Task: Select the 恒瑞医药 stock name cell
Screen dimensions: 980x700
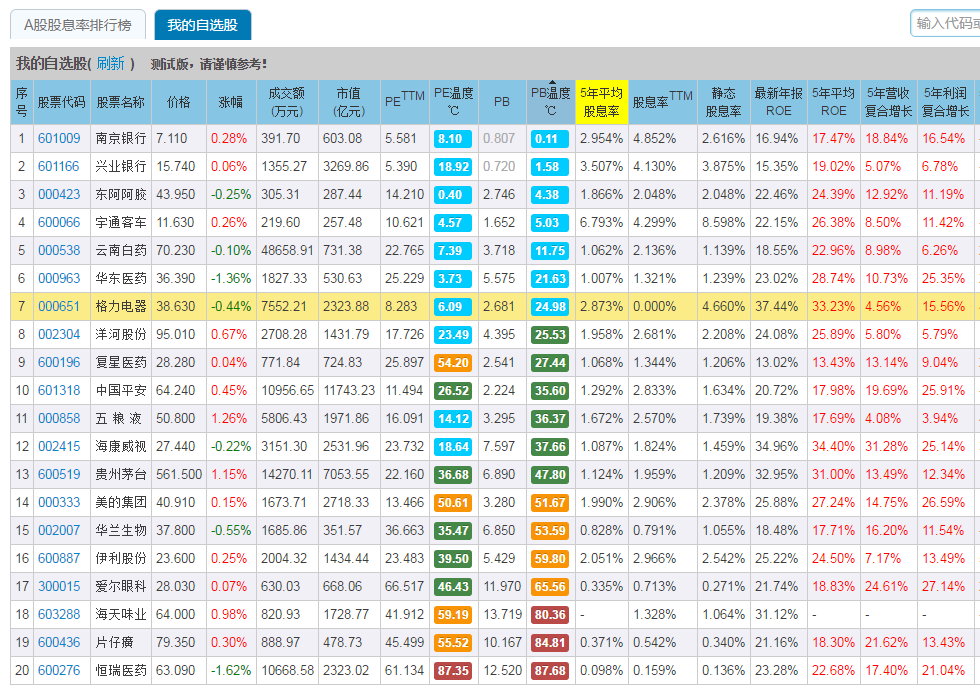Action: (x=121, y=671)
